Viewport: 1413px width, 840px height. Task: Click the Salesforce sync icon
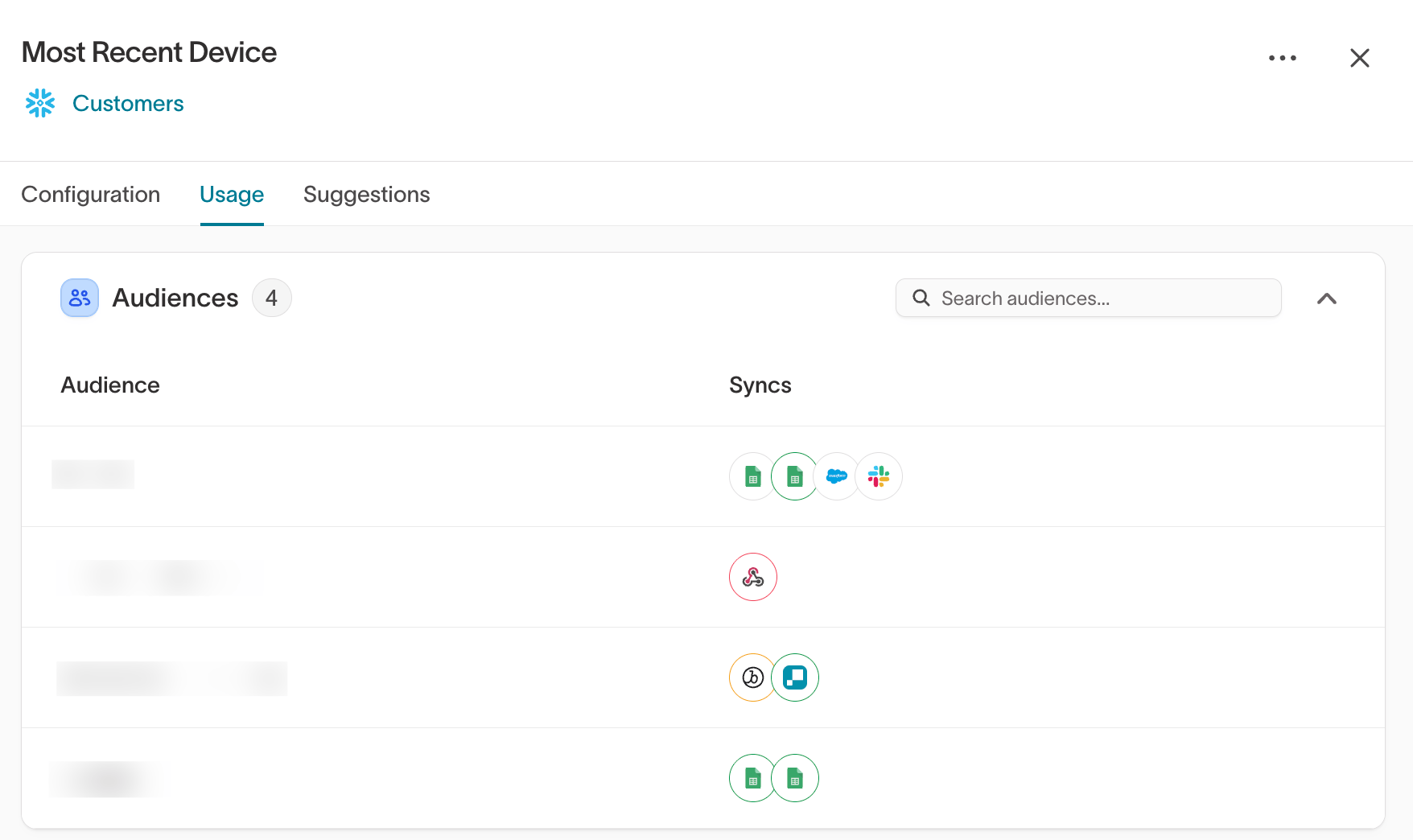[837, 476]
